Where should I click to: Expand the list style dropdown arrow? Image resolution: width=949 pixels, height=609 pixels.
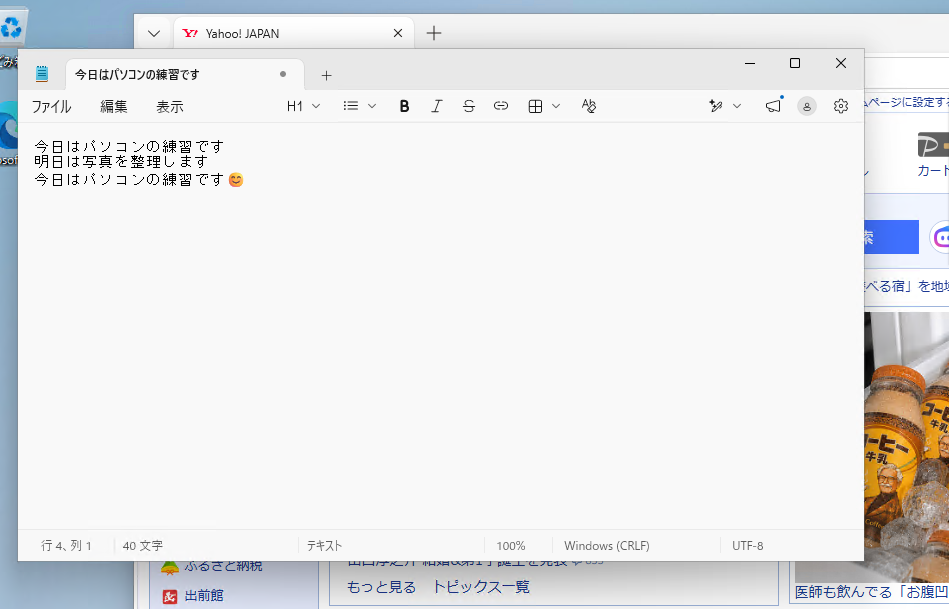[x=372, y=107]
